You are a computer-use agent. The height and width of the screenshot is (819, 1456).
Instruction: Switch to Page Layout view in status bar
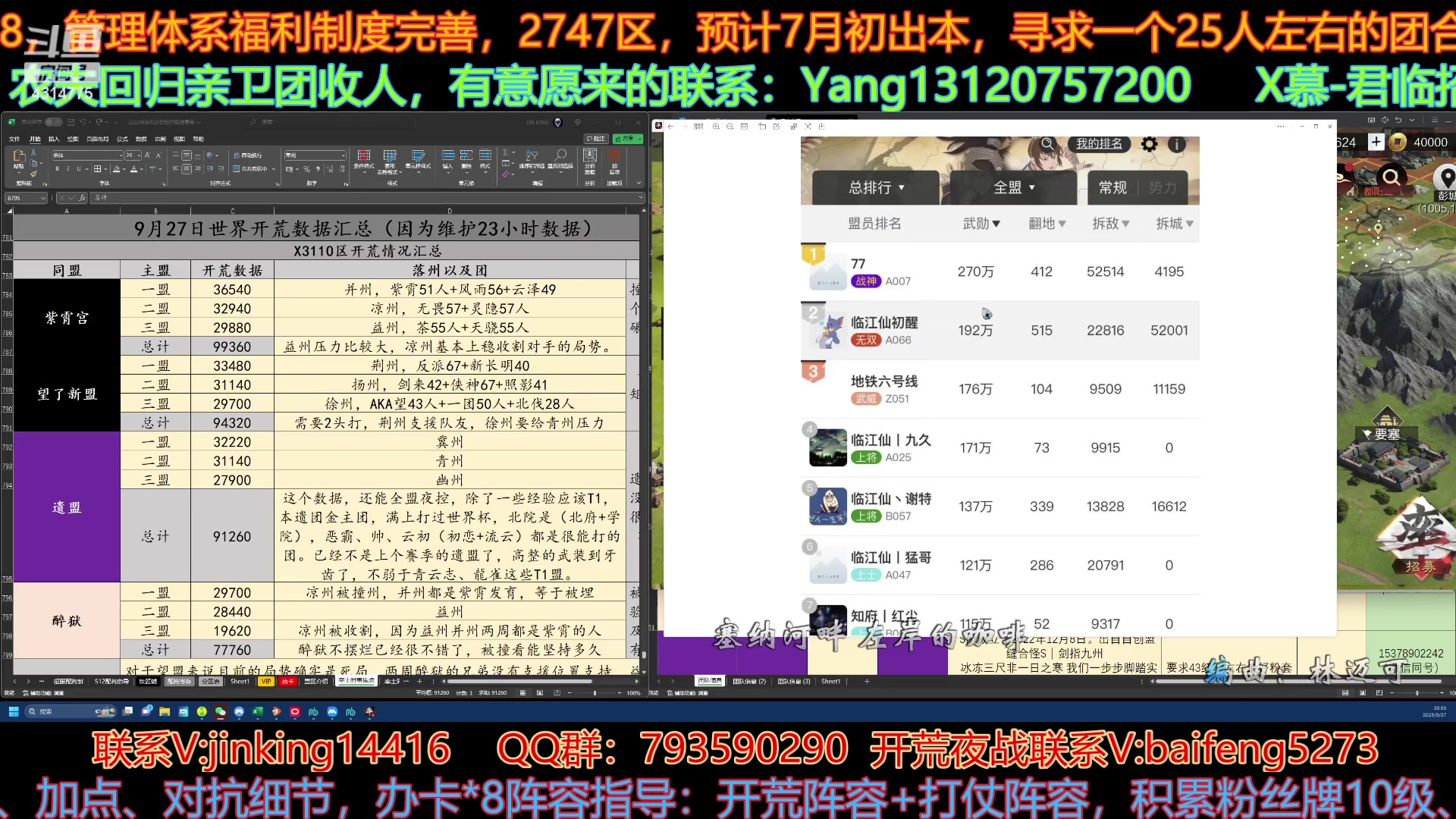(x=539, y=692)
